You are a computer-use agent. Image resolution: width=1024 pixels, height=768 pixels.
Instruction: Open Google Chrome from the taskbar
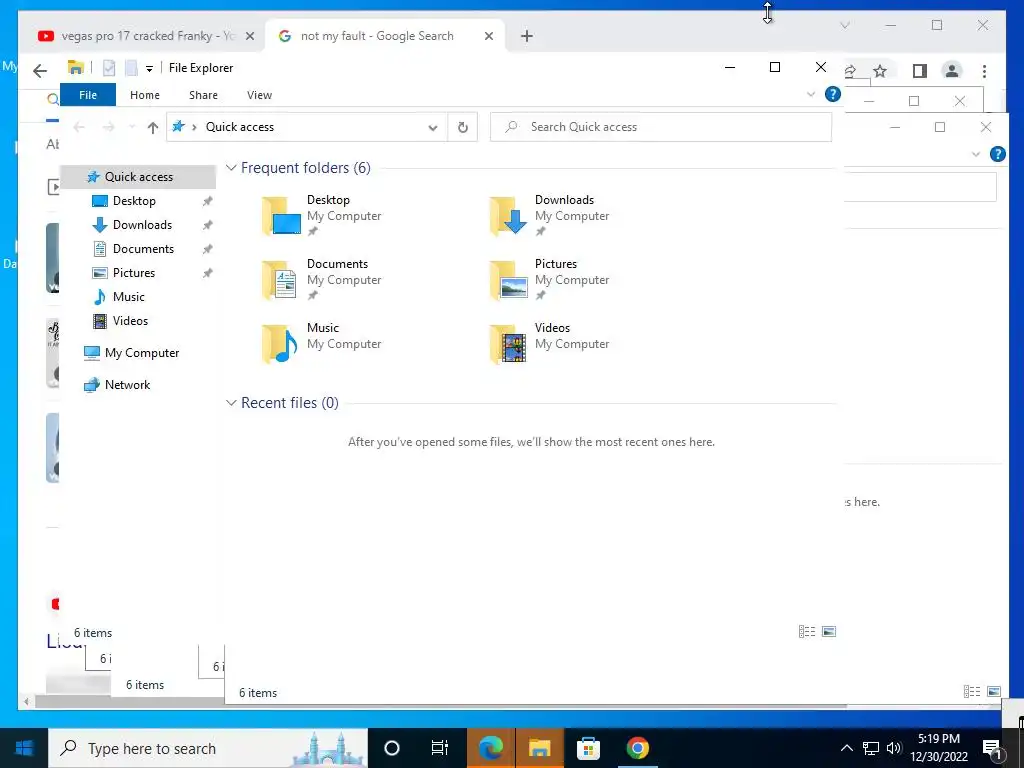coord(637,748)
